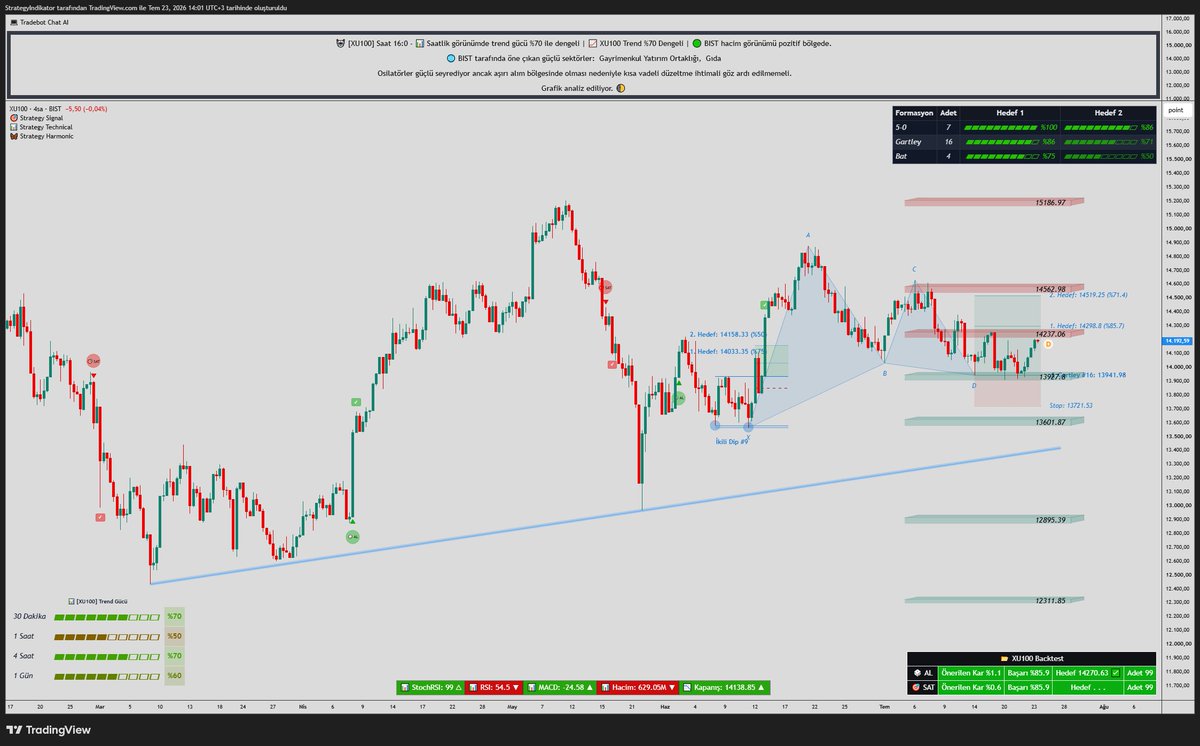
Task: Click the MACD: -24.58 badge
Action: click(558, 687)
